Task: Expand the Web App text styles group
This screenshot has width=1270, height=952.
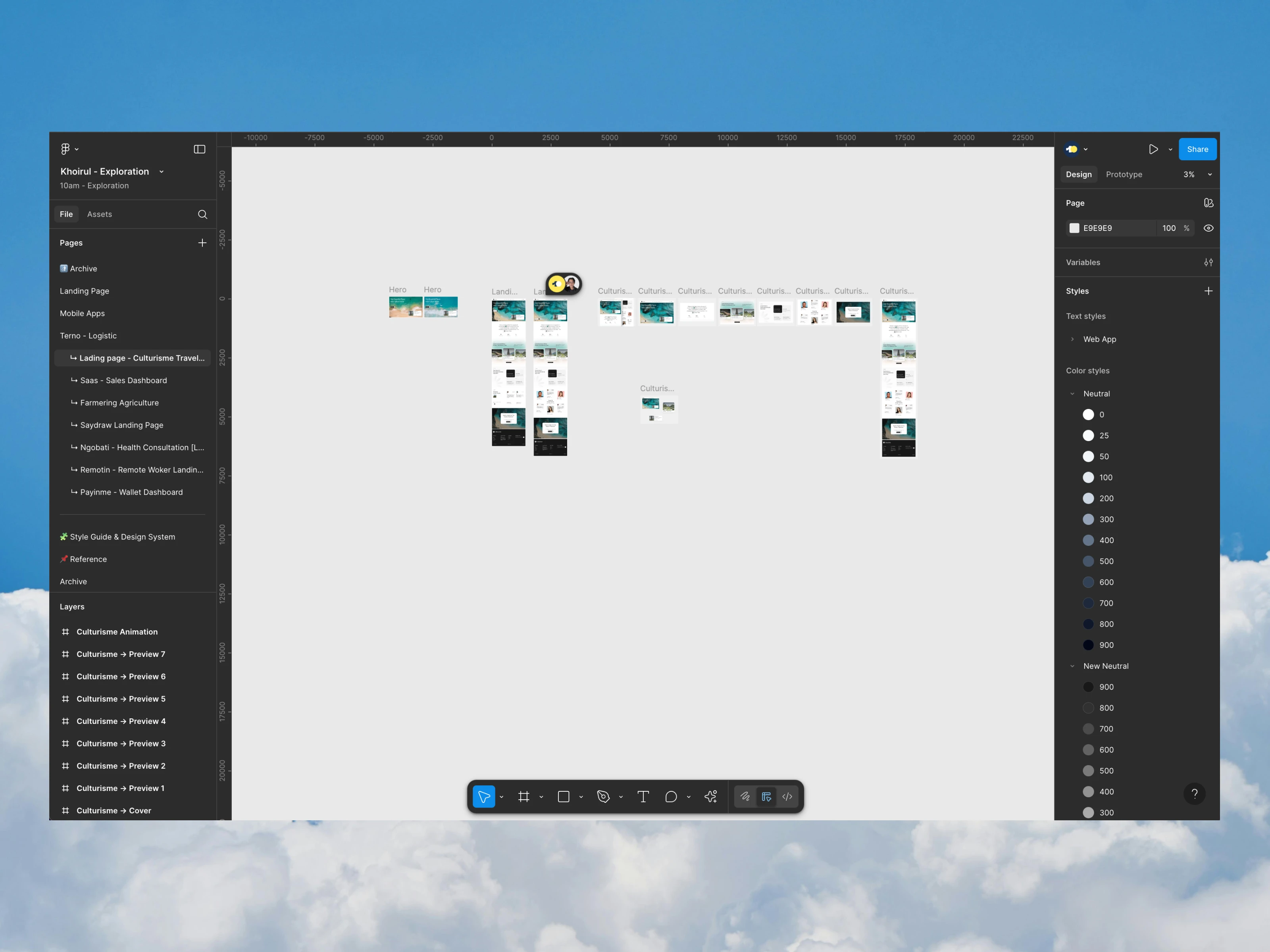Action: pyautogui.click(x=1072, y=339)
